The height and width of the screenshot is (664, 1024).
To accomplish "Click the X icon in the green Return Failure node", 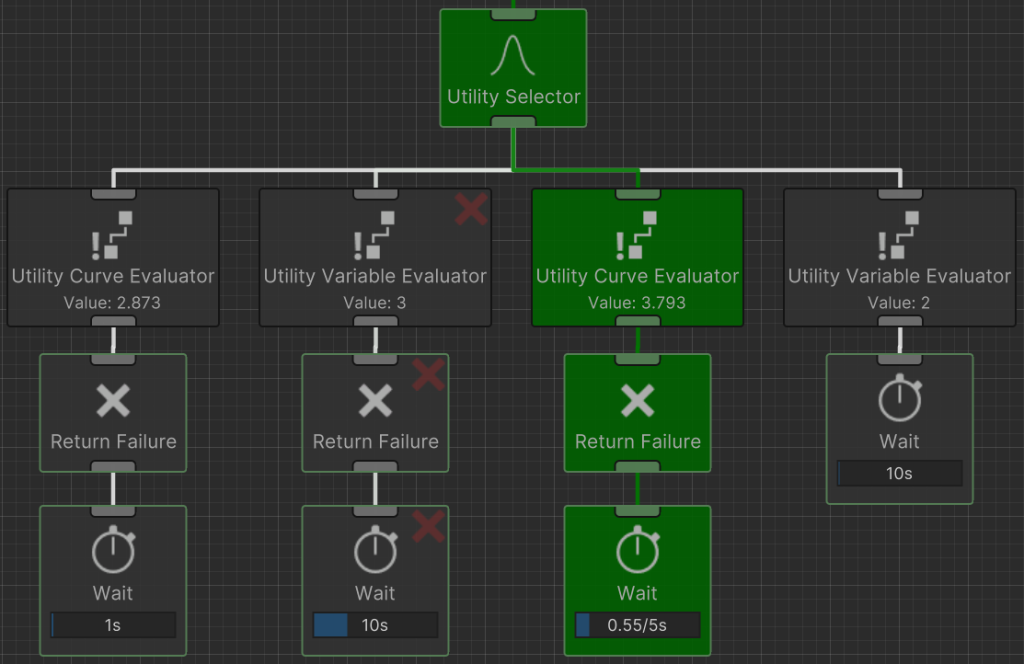I will [637, 402].
